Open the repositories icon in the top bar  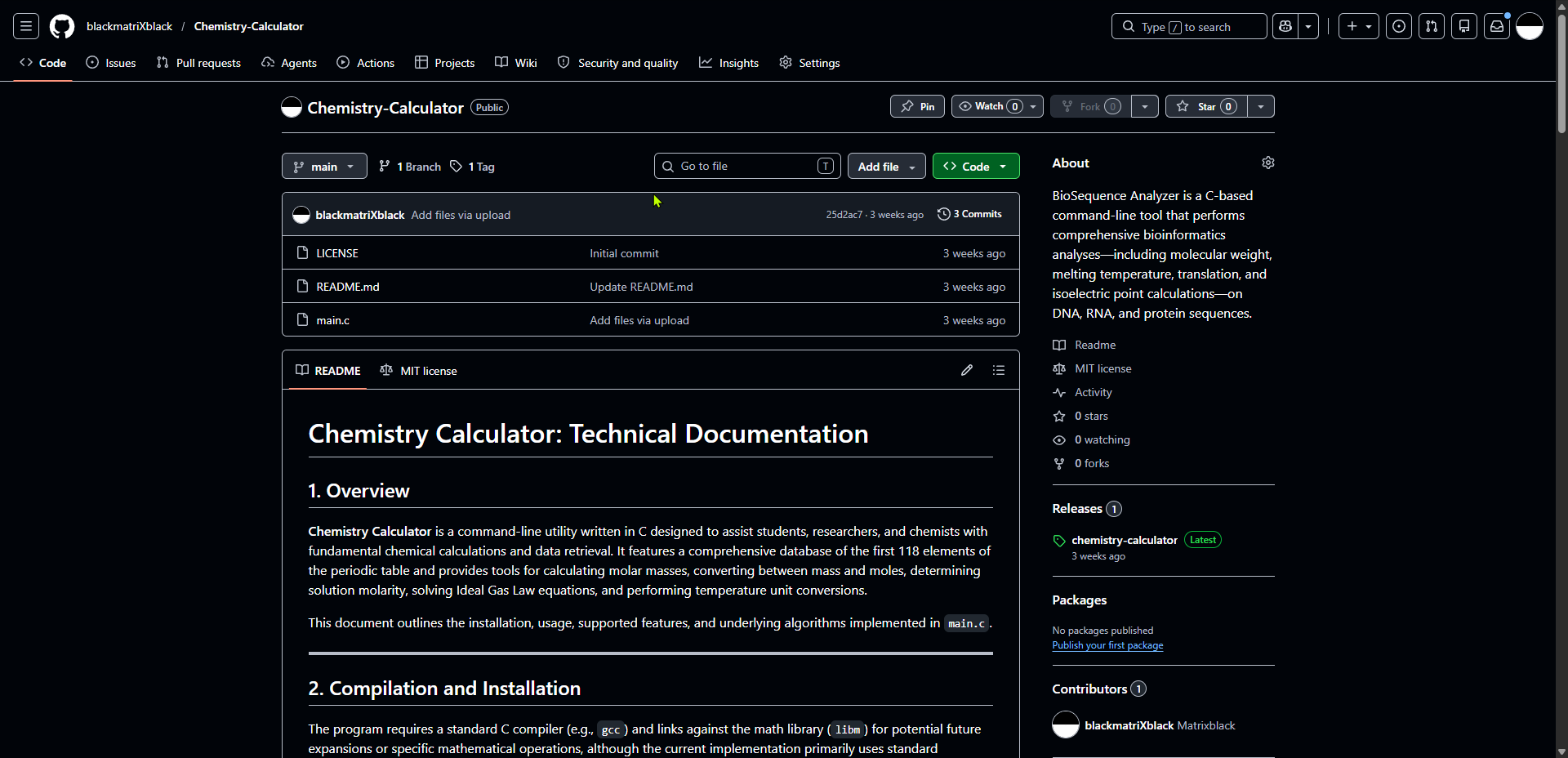1464,26
